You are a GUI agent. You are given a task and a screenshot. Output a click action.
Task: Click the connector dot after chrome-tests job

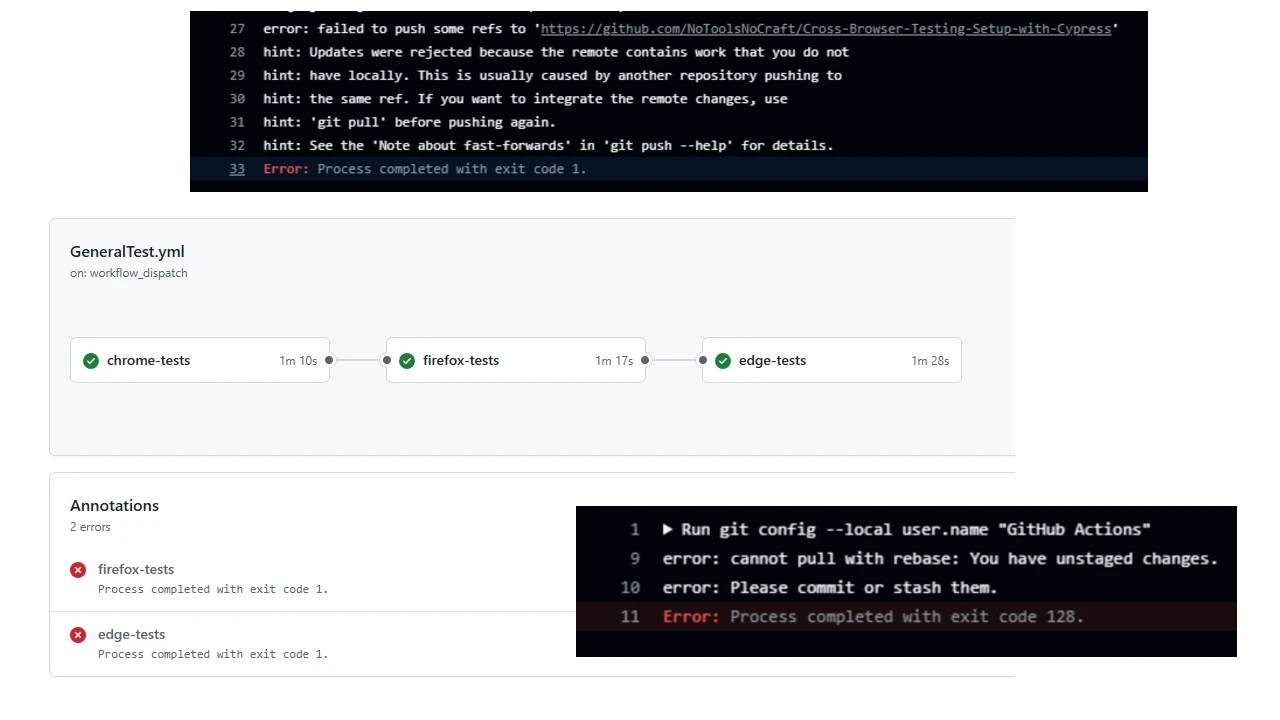[329, 361]
